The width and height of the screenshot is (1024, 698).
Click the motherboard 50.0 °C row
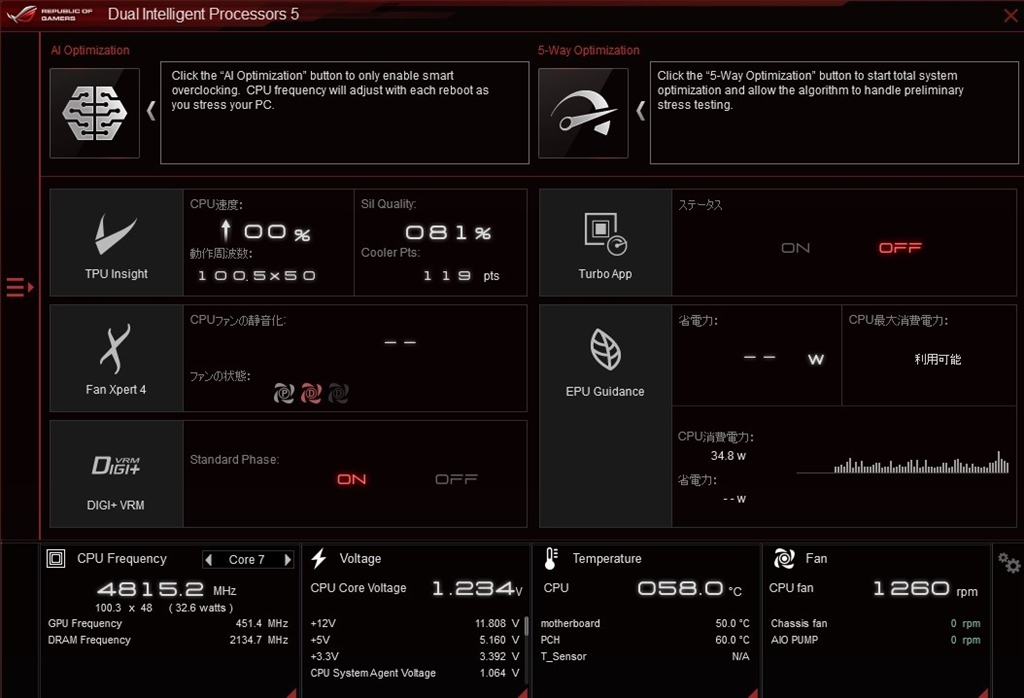tap(645, 624)
